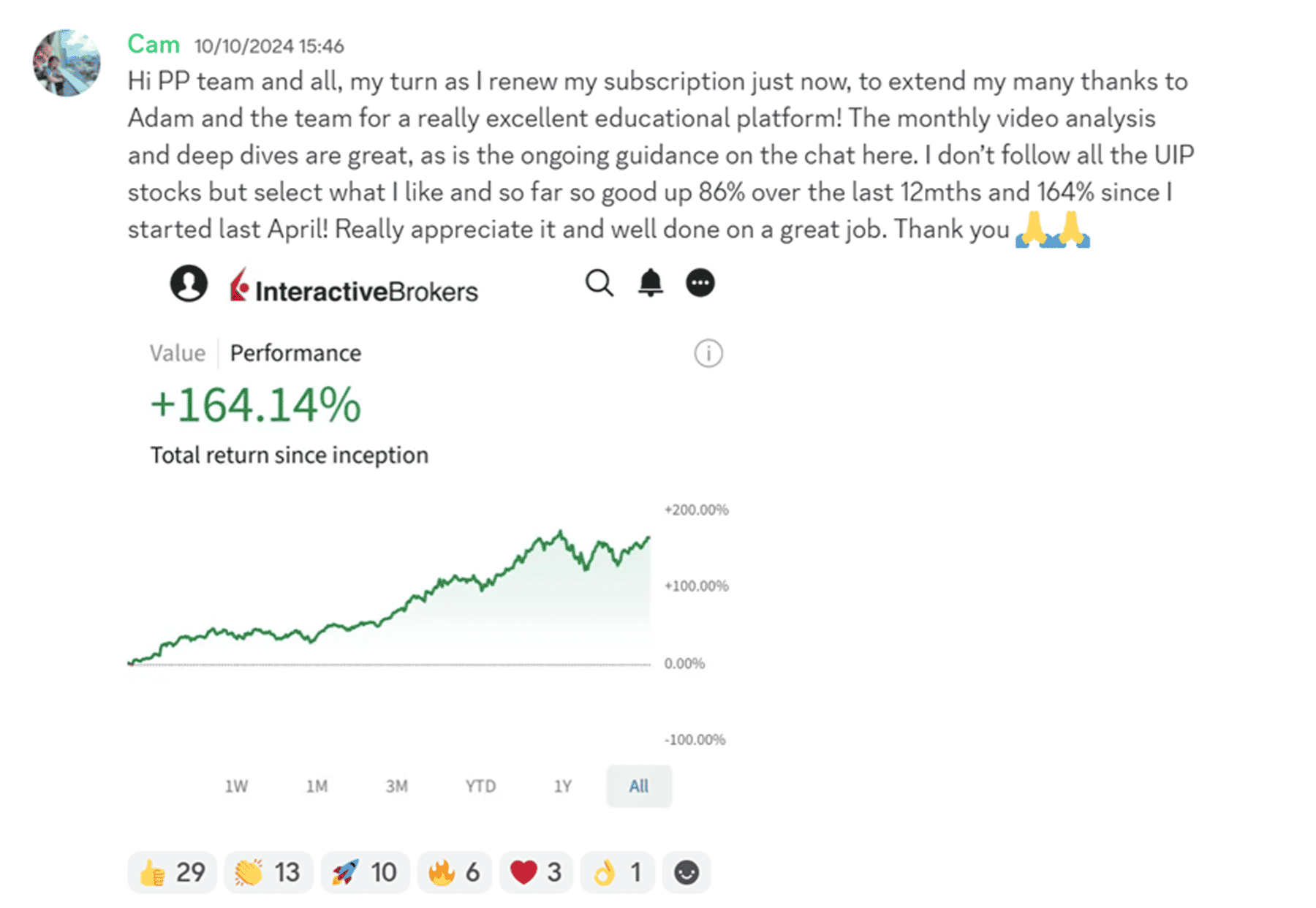Screen dimensions: 1316x908
Task: Toggle the thumbs up reaction with 29
Action: pos(173,872)
